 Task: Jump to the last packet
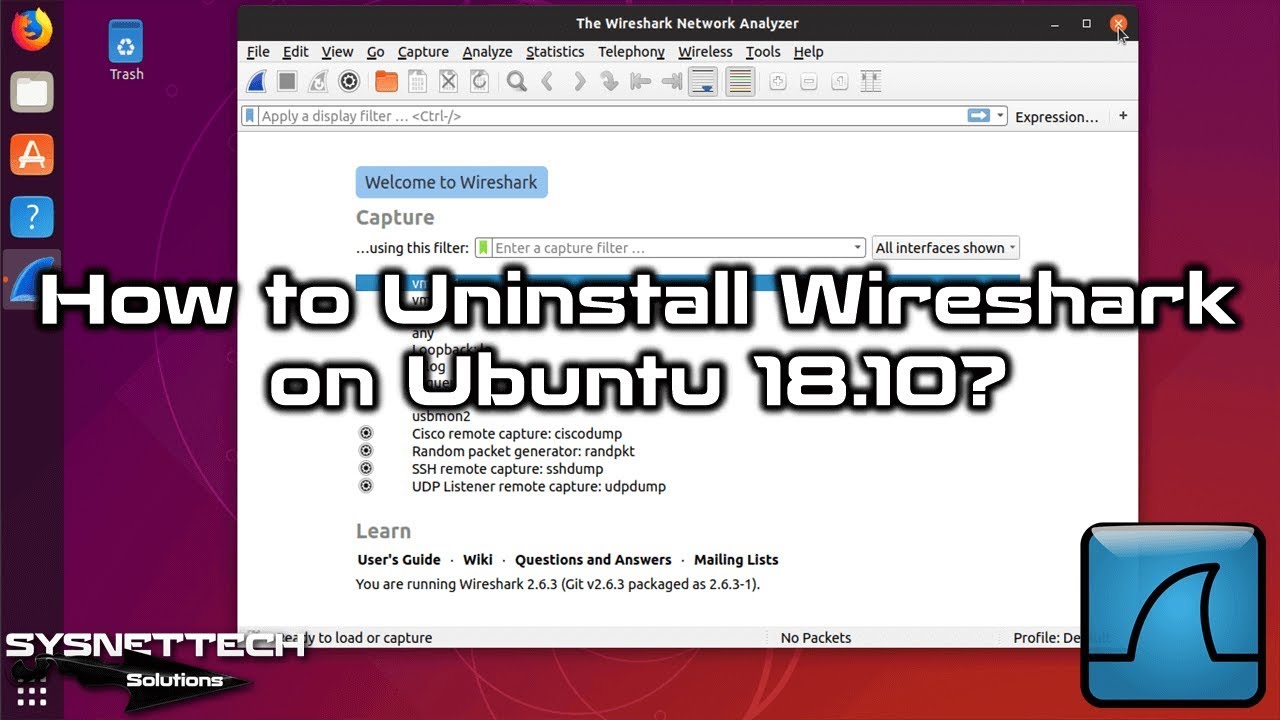tap(672, 81)
